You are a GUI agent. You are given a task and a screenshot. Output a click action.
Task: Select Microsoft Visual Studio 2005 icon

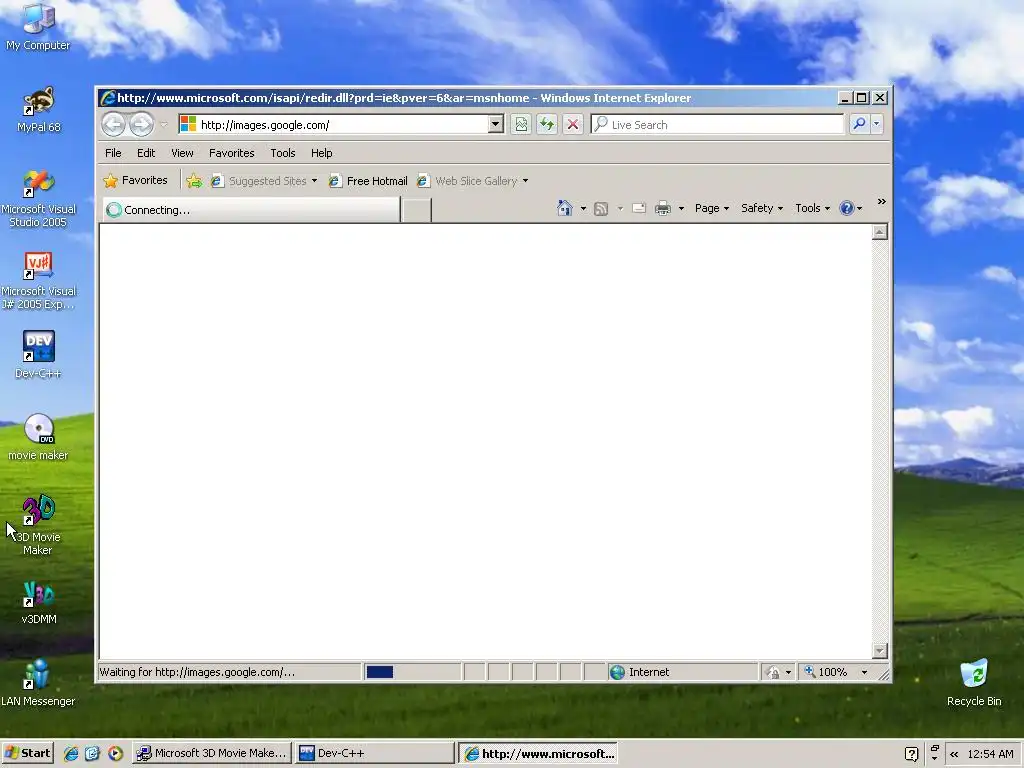(38, 199)
